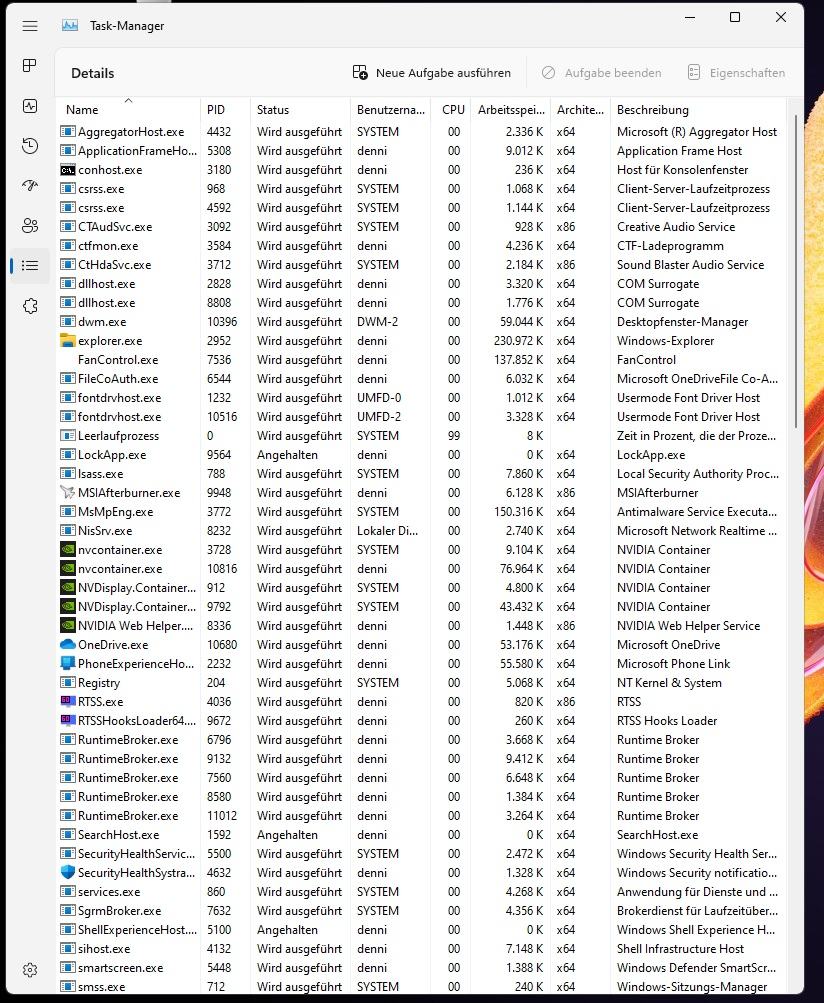Sort by the Name column header
This screenshot has width=824, height=1003.
pyautogui.click(x=128, y=109)
